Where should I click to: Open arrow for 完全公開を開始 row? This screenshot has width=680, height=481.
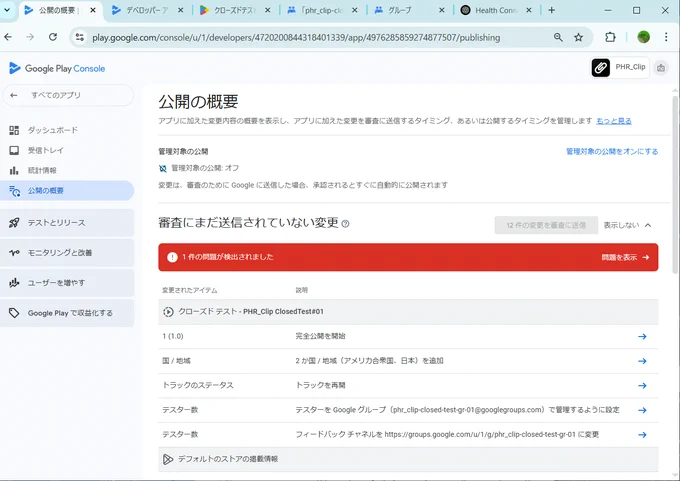[642, 337]
